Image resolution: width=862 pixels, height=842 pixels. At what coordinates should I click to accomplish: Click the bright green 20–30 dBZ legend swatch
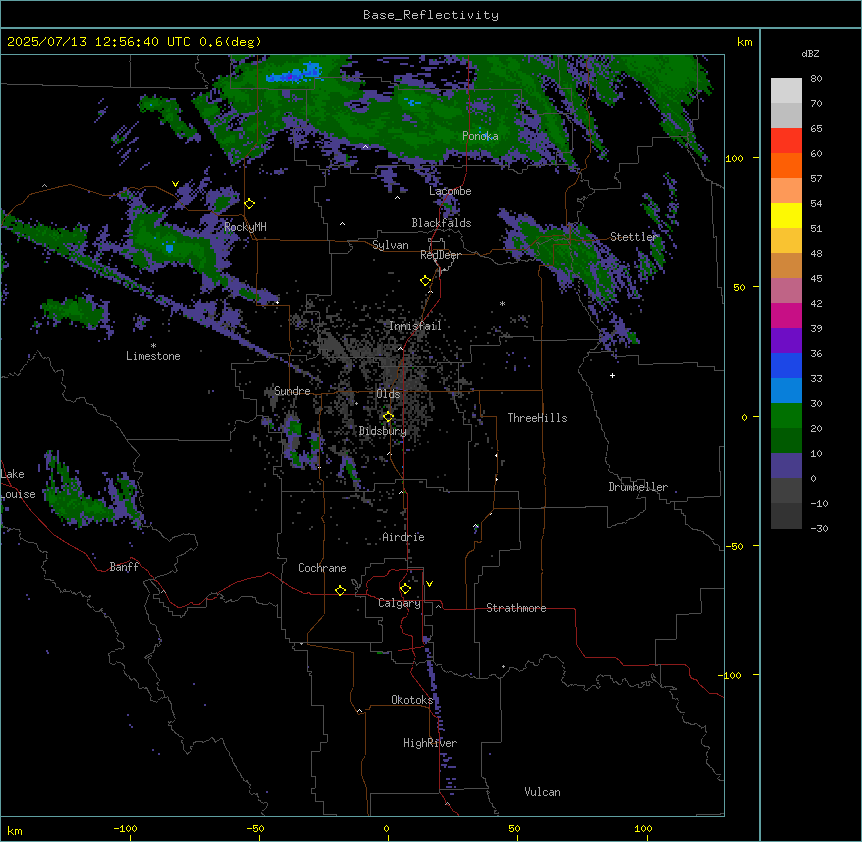click(x=786, y=416)
